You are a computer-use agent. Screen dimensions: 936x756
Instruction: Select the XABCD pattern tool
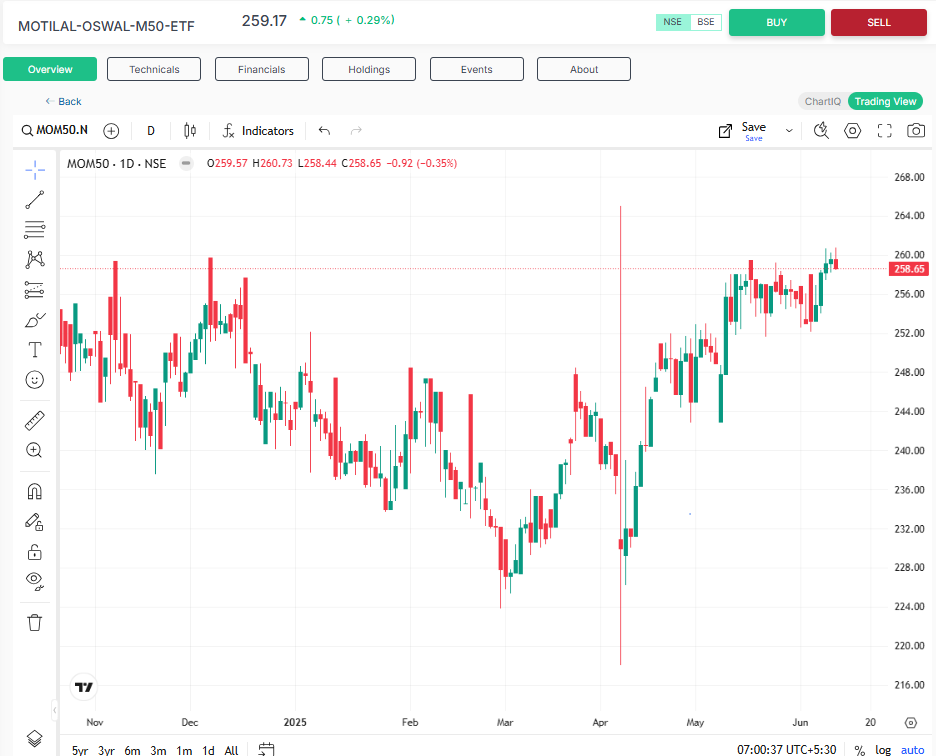35,259
